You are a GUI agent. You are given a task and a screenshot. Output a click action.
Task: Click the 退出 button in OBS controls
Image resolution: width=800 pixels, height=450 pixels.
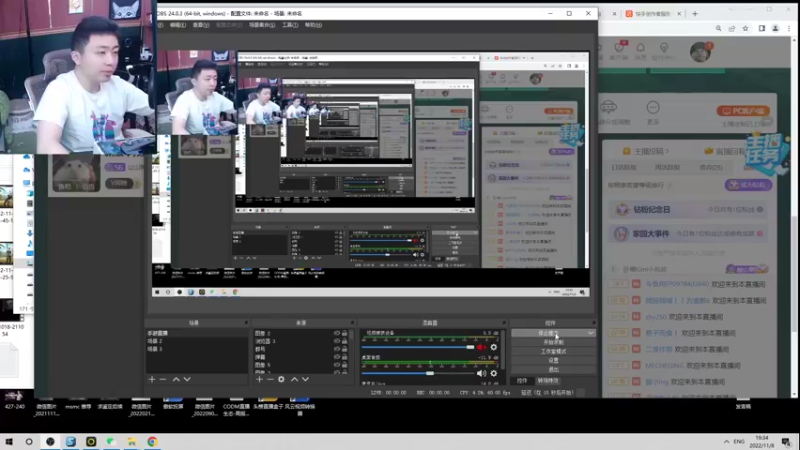click(553, 370)
